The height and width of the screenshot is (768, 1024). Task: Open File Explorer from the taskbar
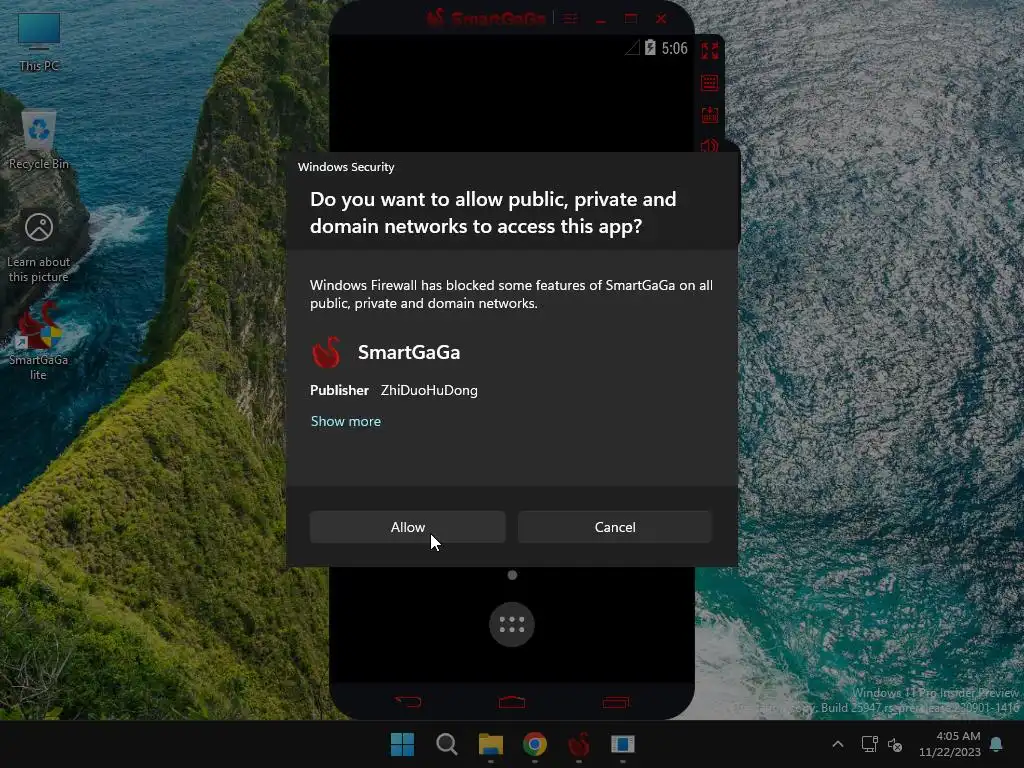(490, 744)
